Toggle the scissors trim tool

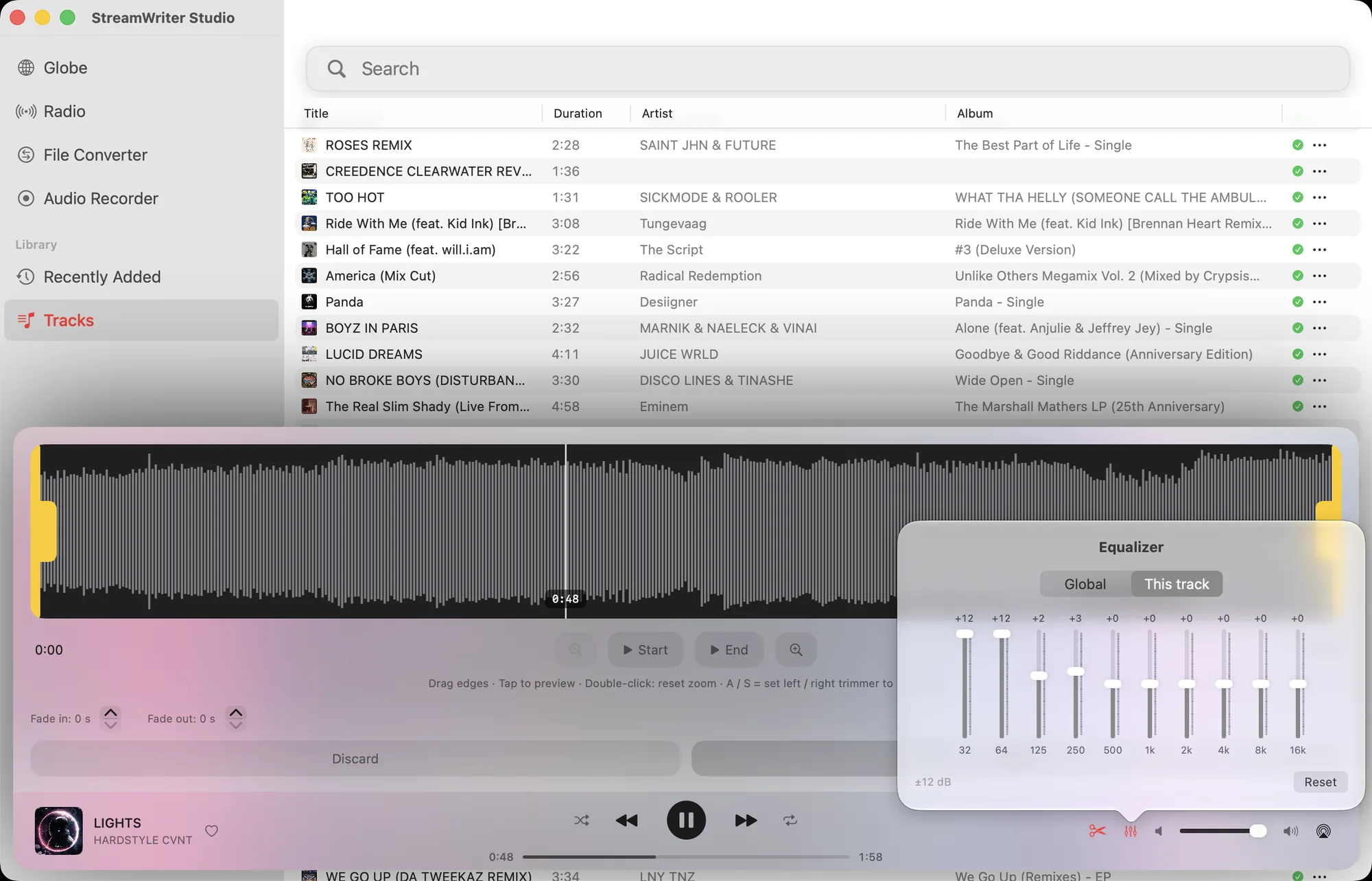tap(1097, 832)
